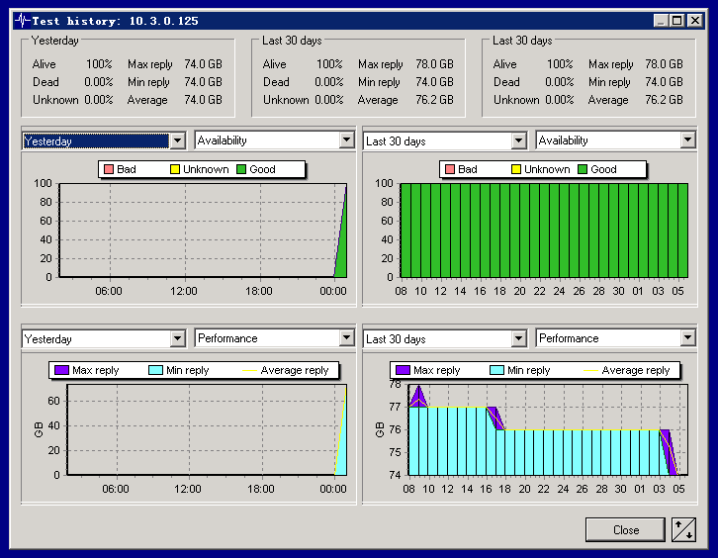This screenshot has width=718, height=558.
Task: Click Average reply line in 30-day performance legend
Action: click(591, 370)
